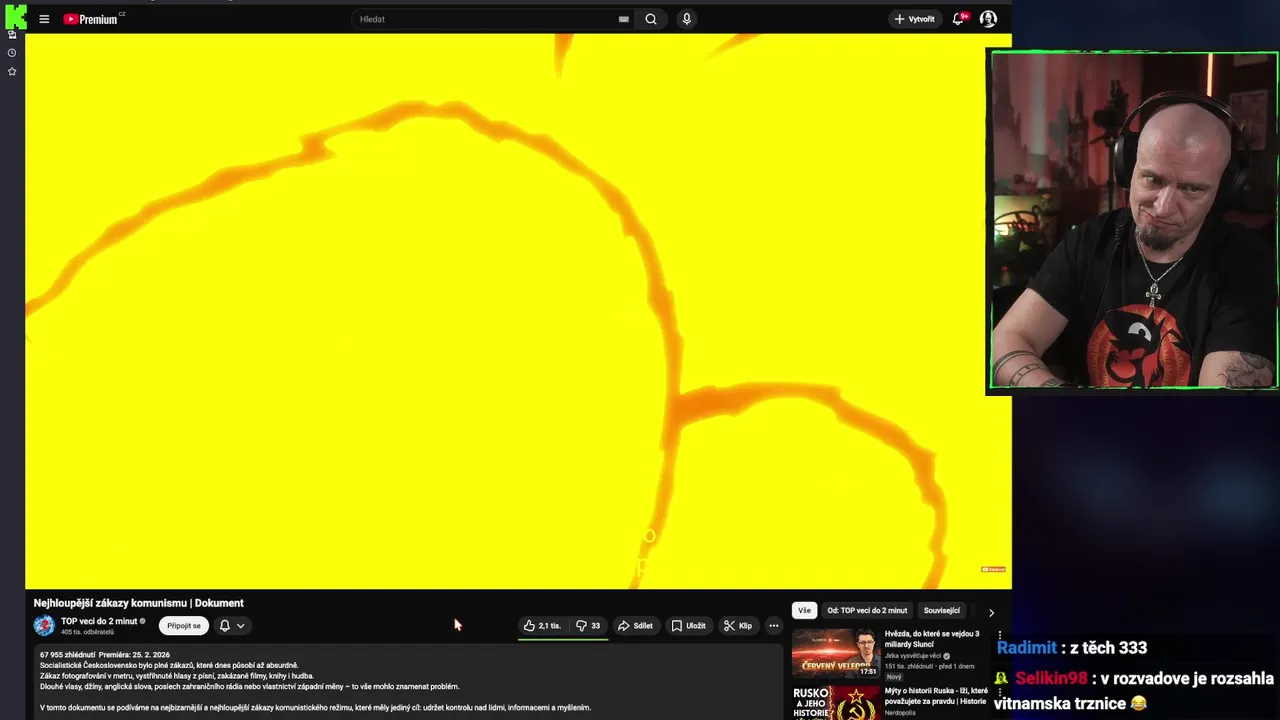
Task: Click the Kick logo in corner
Action: [x=15, y=16]
